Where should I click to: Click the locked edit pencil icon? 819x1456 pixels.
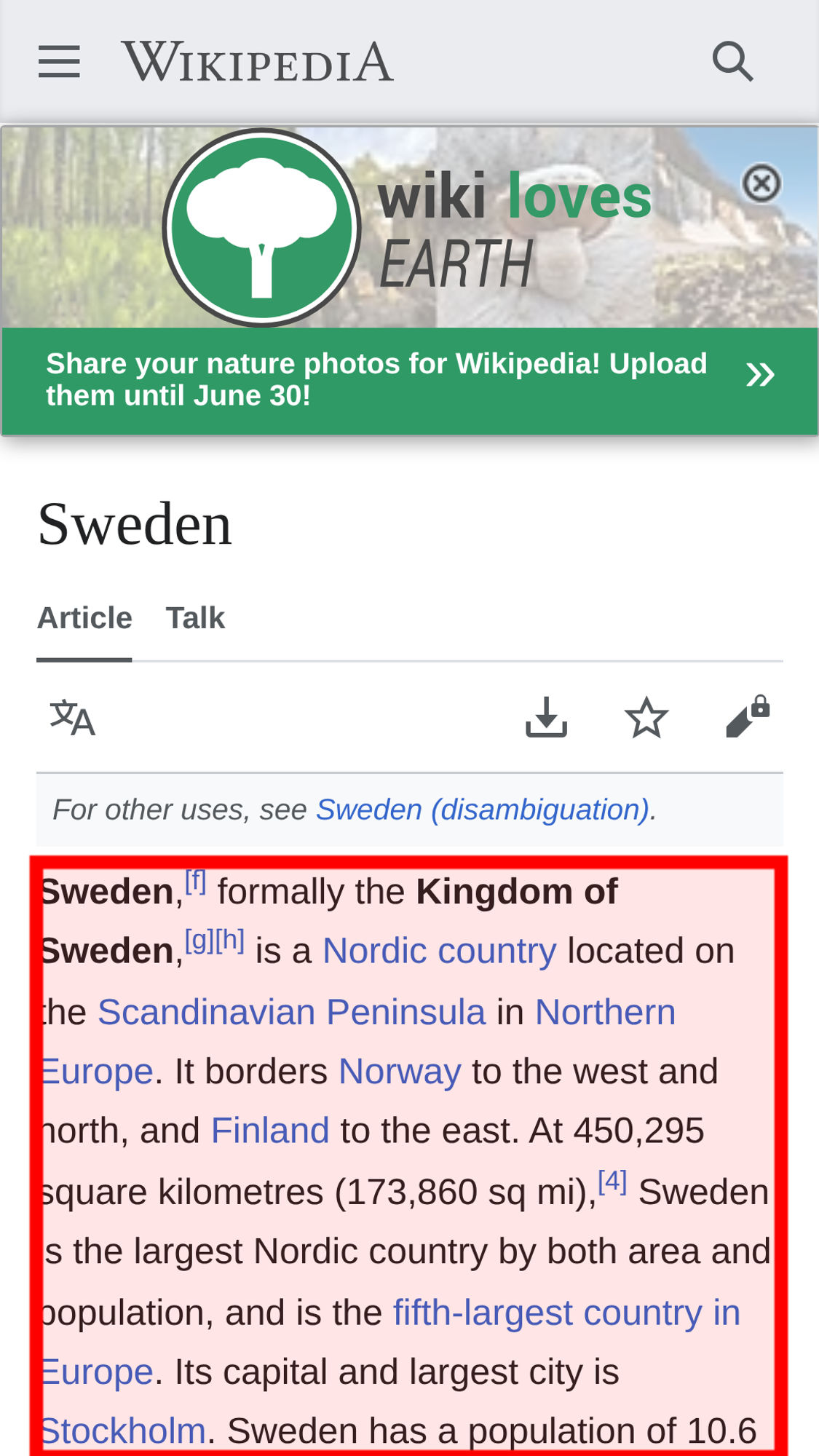(748, 716)
